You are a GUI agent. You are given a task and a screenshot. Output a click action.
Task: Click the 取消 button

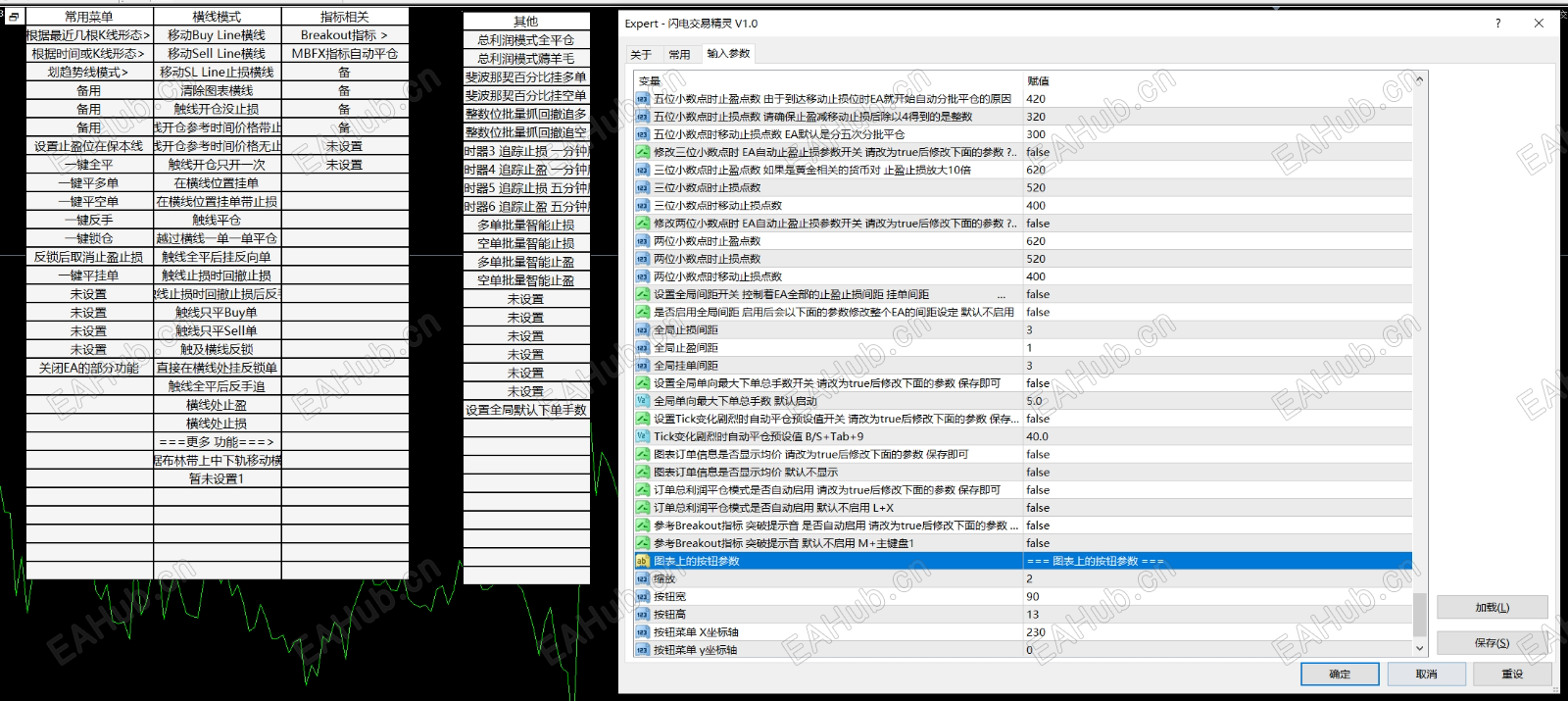click(1427, 675)
